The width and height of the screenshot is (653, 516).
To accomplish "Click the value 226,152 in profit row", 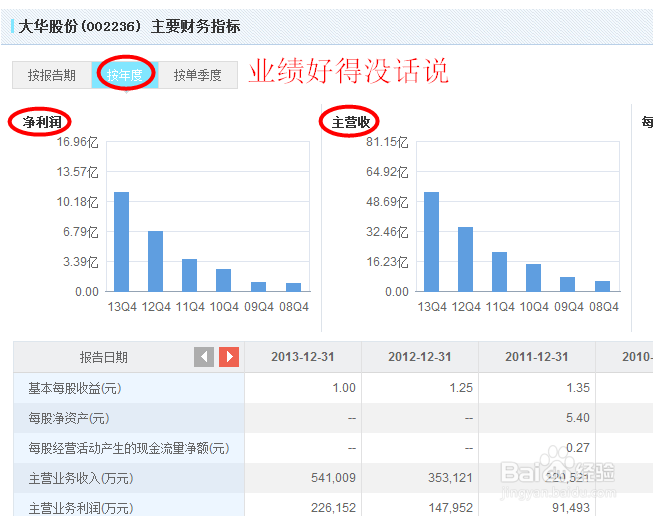I will [334, 508].
